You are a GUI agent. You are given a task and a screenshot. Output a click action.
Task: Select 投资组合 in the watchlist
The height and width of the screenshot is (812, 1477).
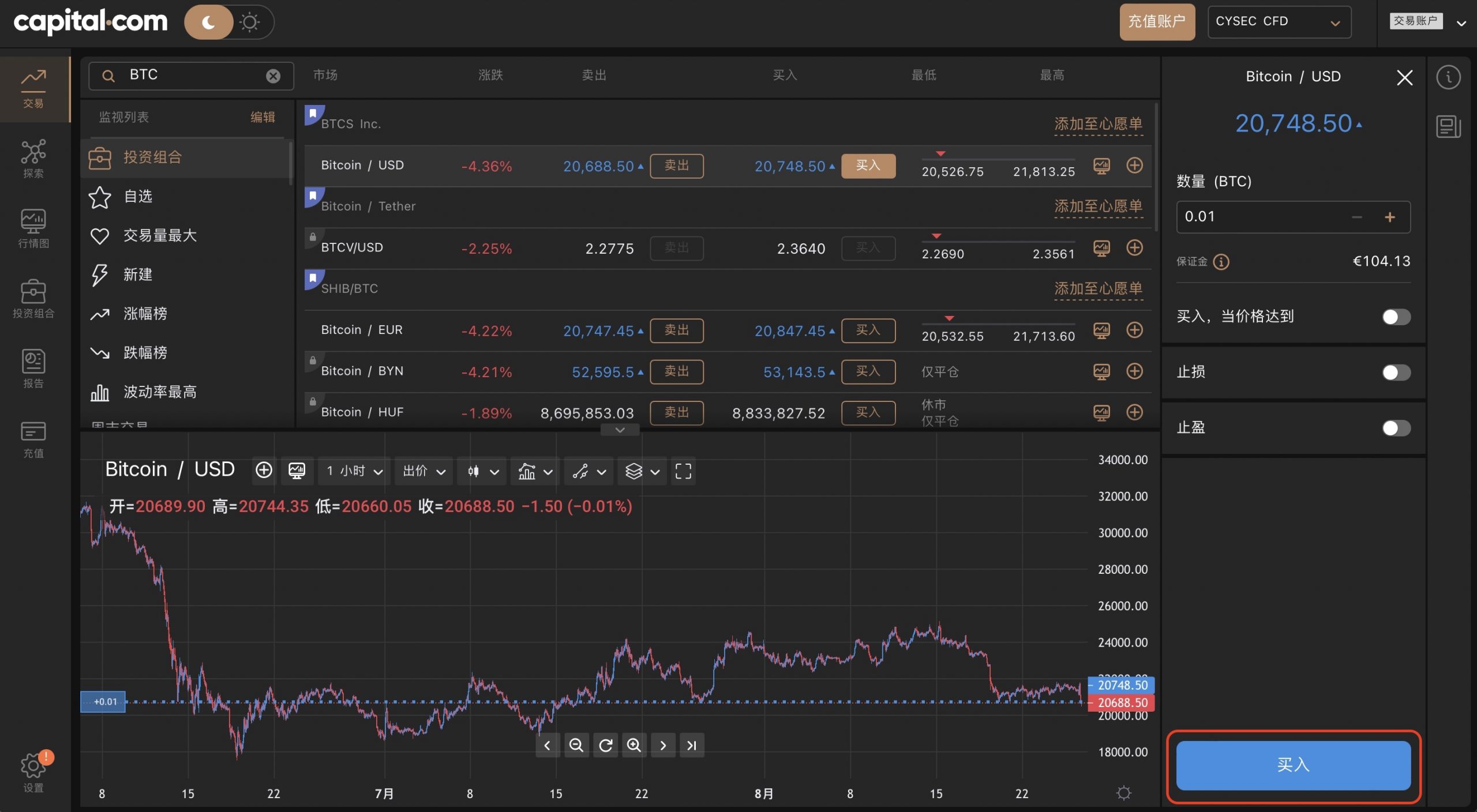point(186,157)
